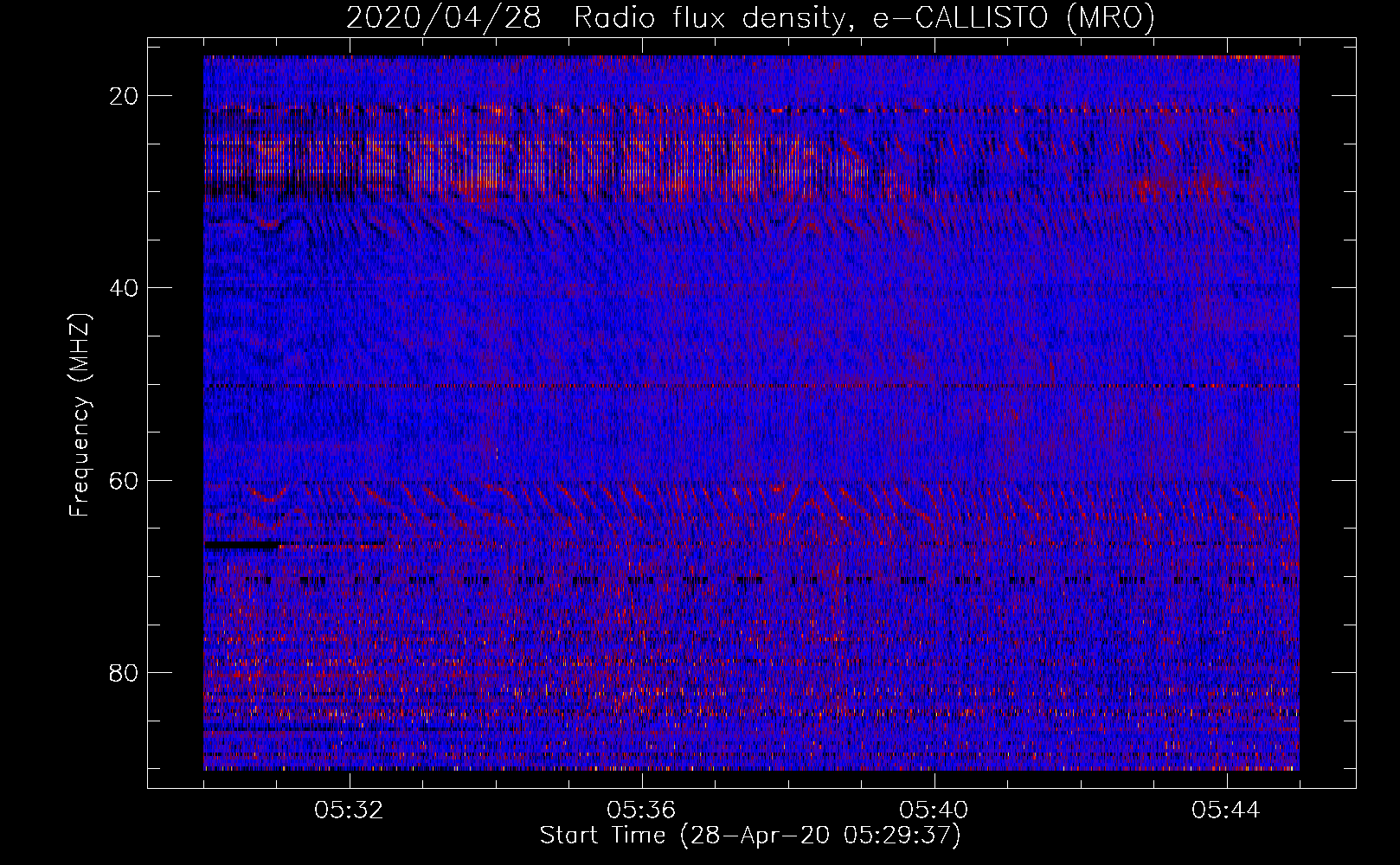1400x865 pixels.
Task: Click the '20' frequency tick label
Action: [125, 95]
